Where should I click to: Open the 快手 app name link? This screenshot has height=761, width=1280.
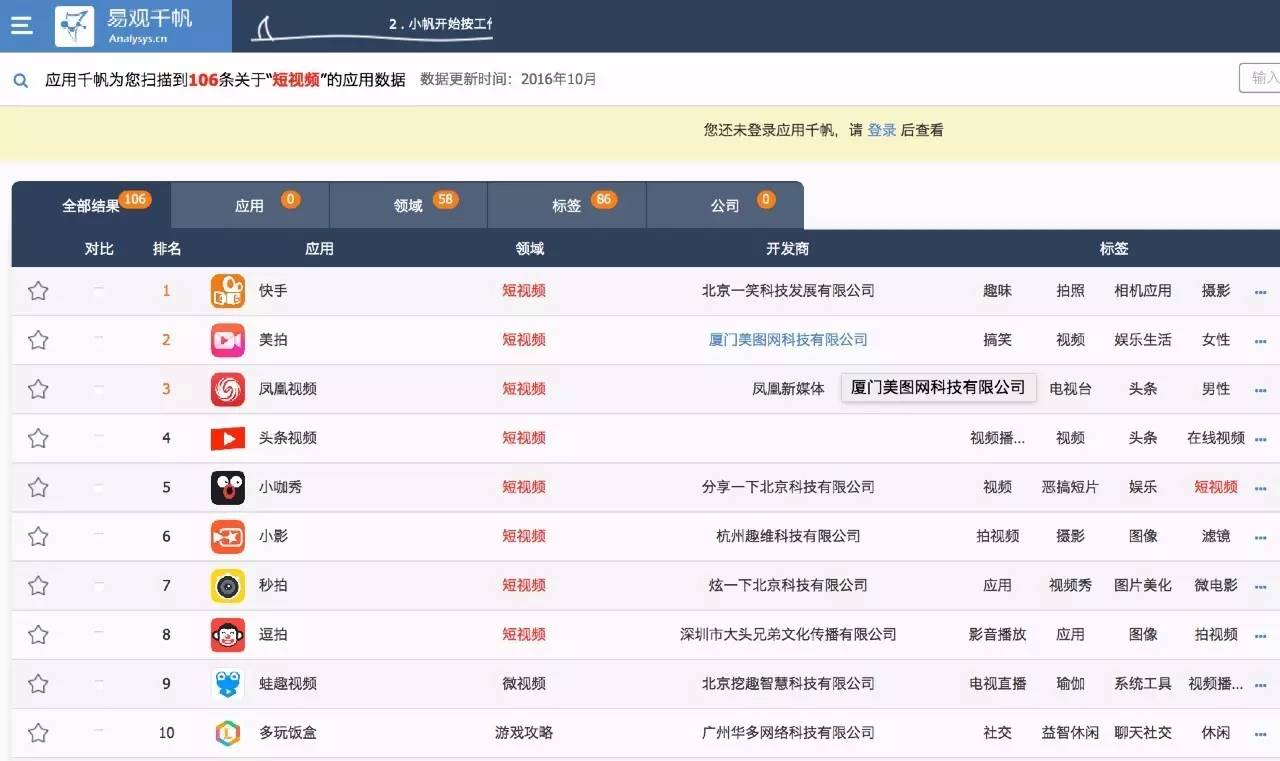tap(273, 291)
